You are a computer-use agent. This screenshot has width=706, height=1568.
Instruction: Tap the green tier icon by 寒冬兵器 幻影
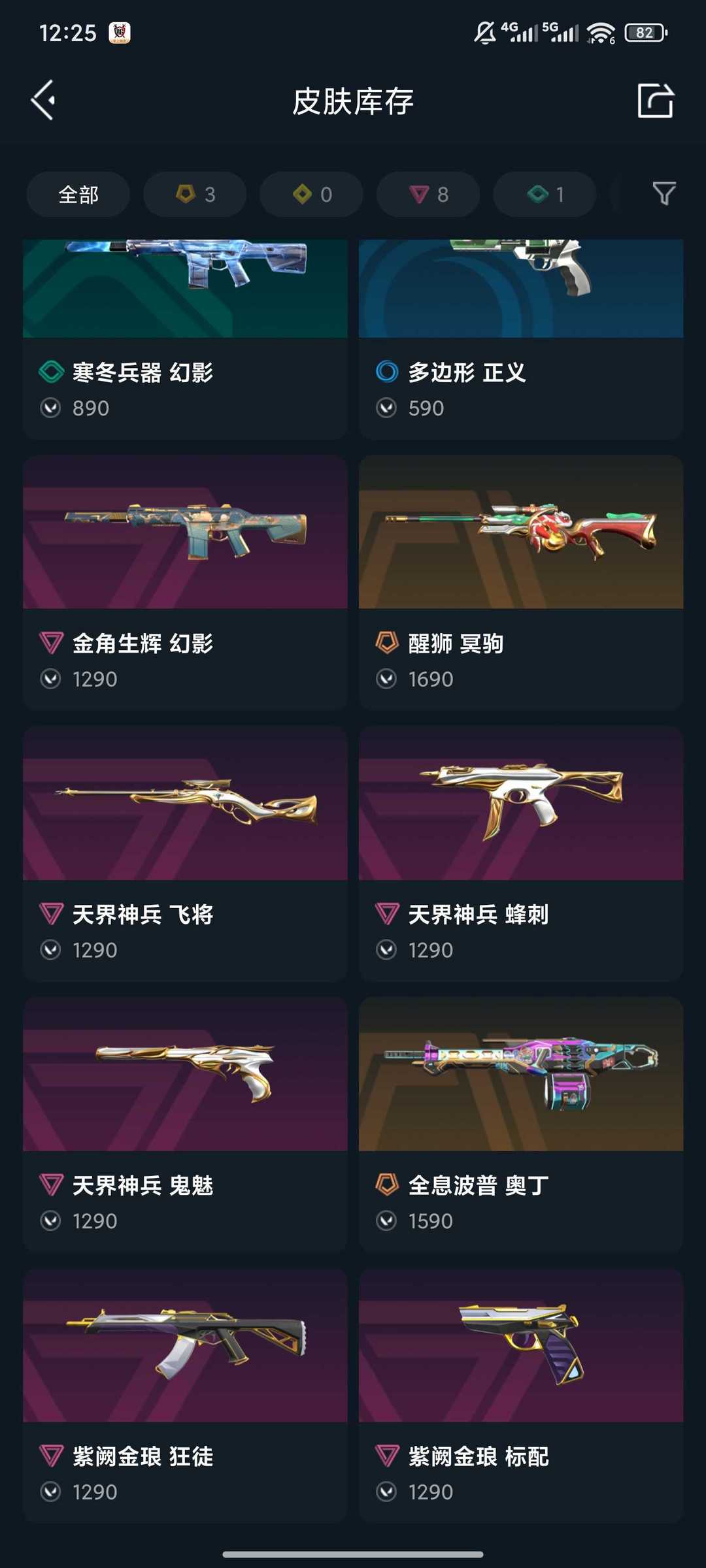tap(51, 372)
